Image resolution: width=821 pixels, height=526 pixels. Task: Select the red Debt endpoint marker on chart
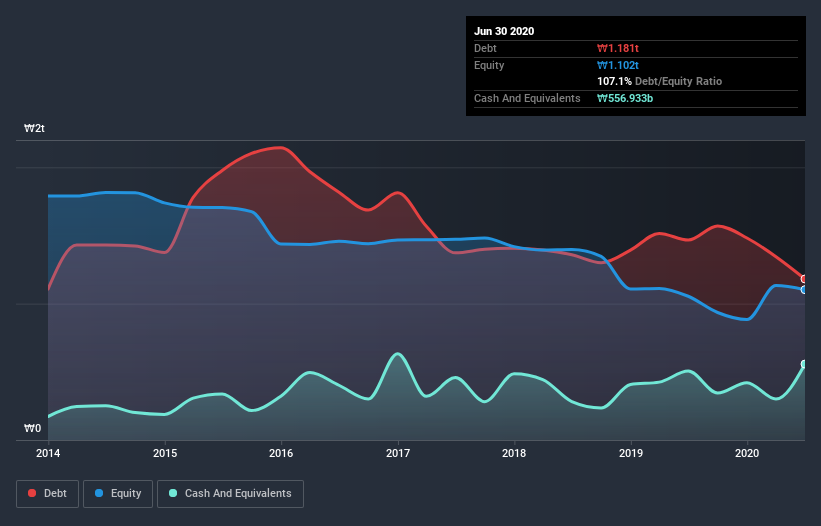click(804, 279)
